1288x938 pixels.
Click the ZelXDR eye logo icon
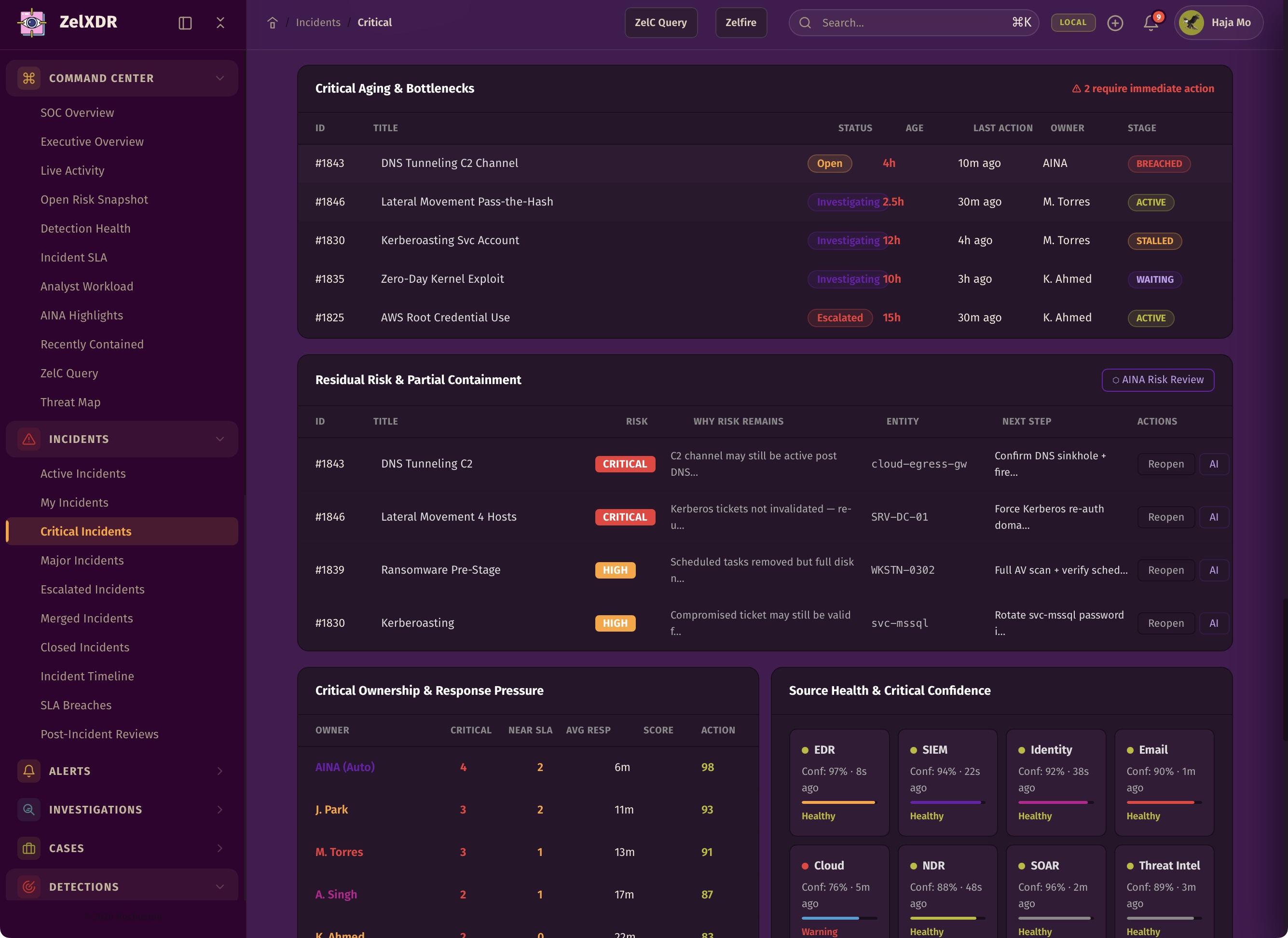[x=32, y=23]
